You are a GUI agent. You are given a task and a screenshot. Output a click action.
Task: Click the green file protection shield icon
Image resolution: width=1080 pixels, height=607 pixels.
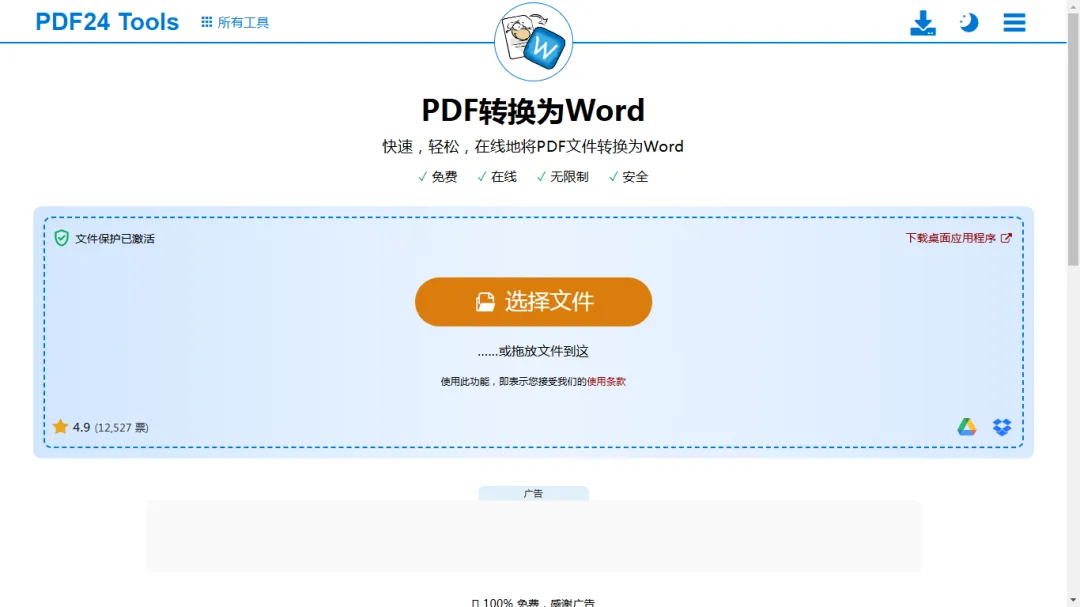[61, 238]
